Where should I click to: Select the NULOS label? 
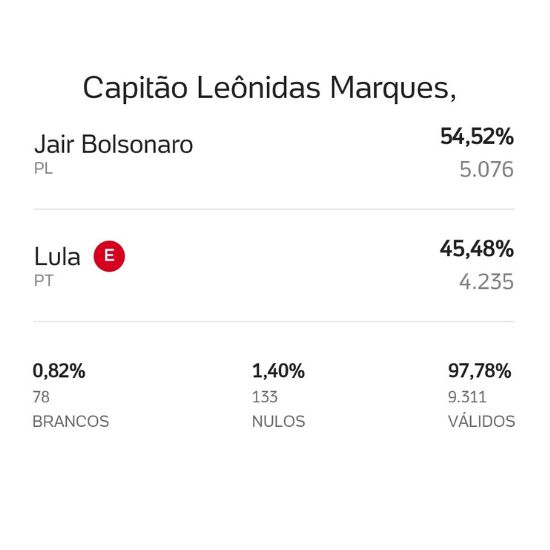click(x=279, y=421)
